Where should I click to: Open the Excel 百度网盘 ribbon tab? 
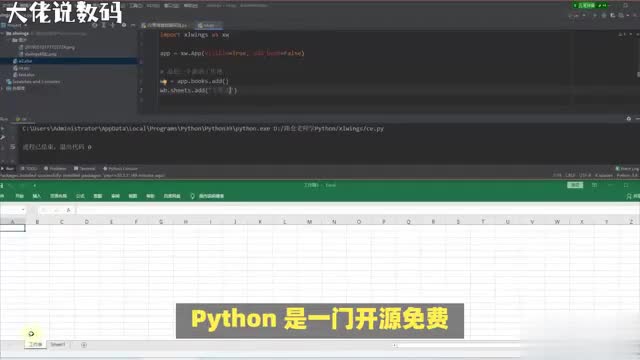172,196
